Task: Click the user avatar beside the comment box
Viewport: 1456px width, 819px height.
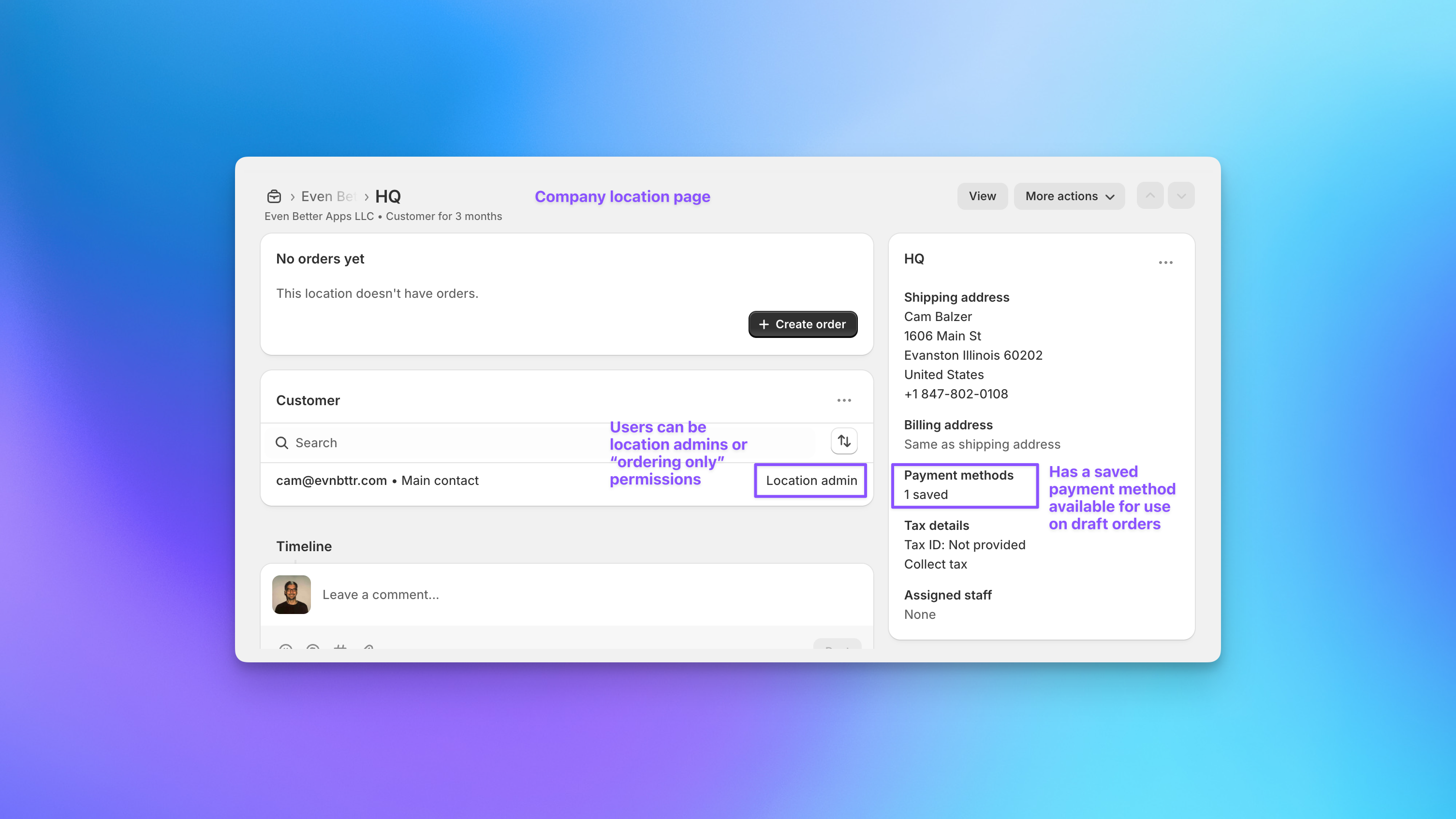Action: click(x=291, y=595)
